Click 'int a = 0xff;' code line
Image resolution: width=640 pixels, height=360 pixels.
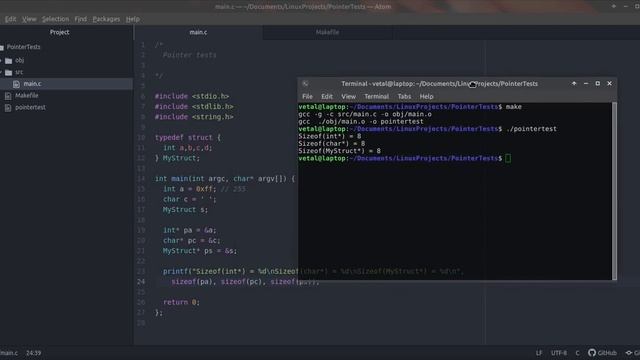tap(189, 189)
